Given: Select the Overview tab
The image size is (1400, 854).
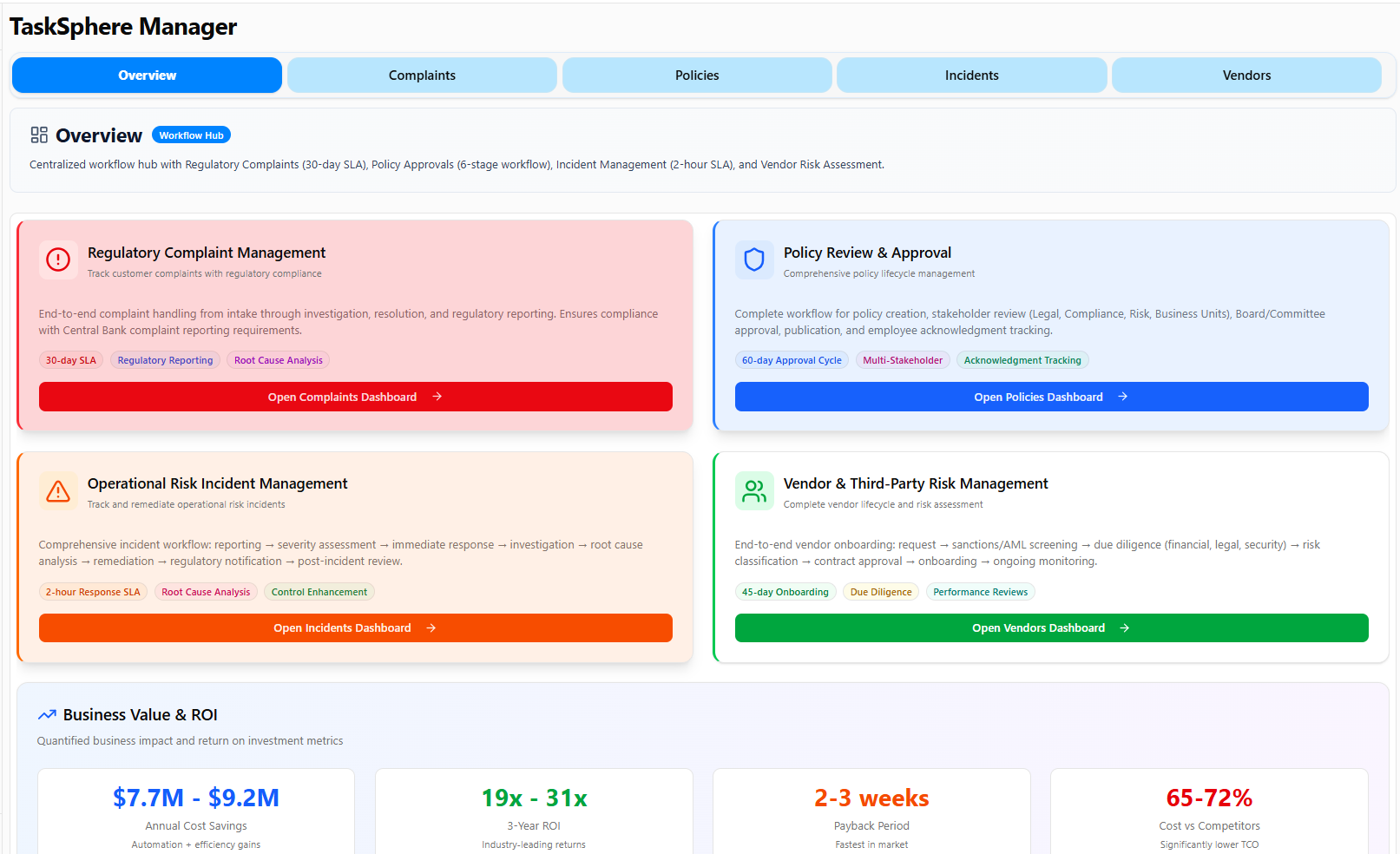Looking at the screenshot, I should click(147, 76).
